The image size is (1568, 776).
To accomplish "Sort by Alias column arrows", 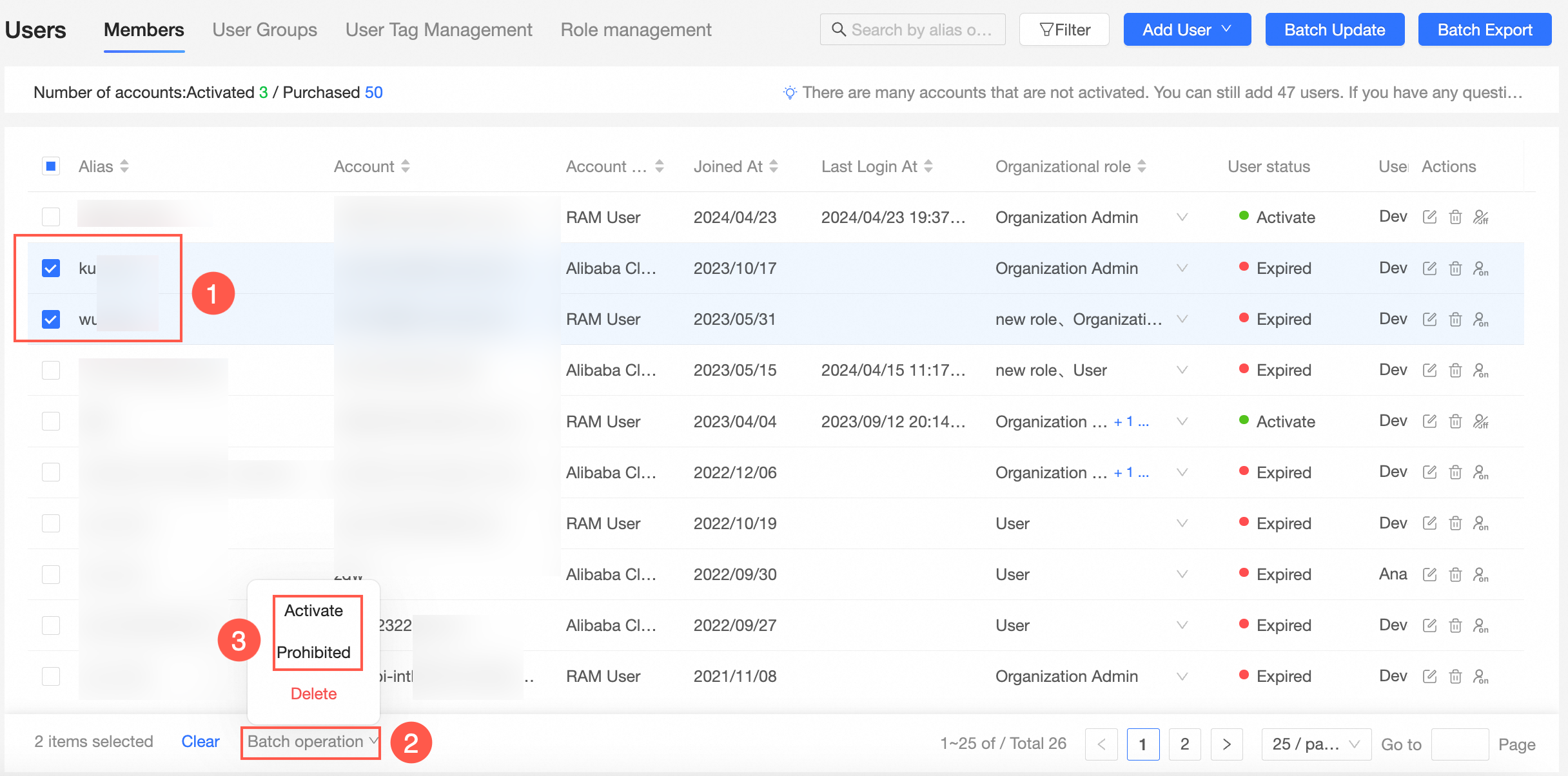I will pyautogui.click(x=124, y=166).
